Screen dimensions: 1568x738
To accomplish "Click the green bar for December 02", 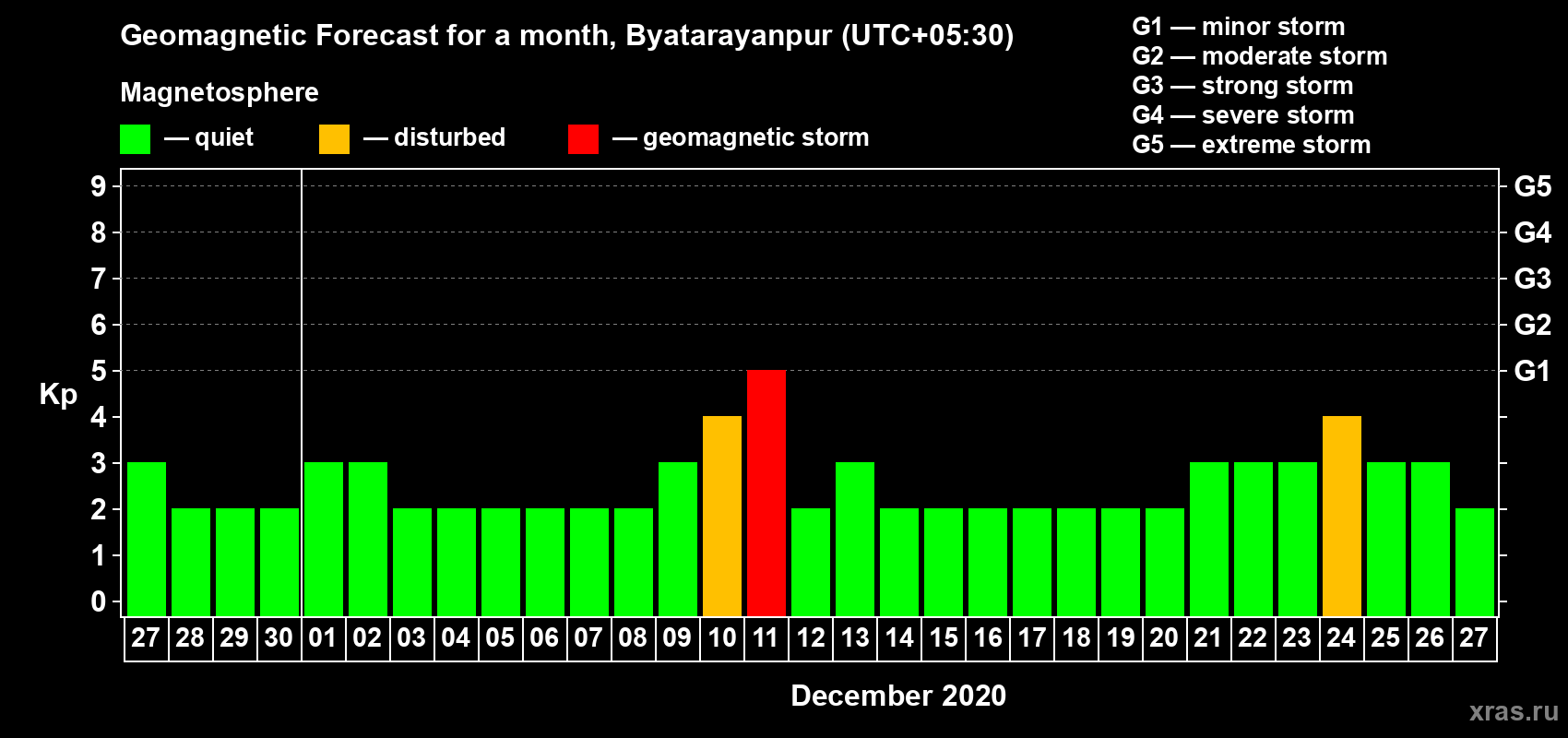I will click(368, 539).
